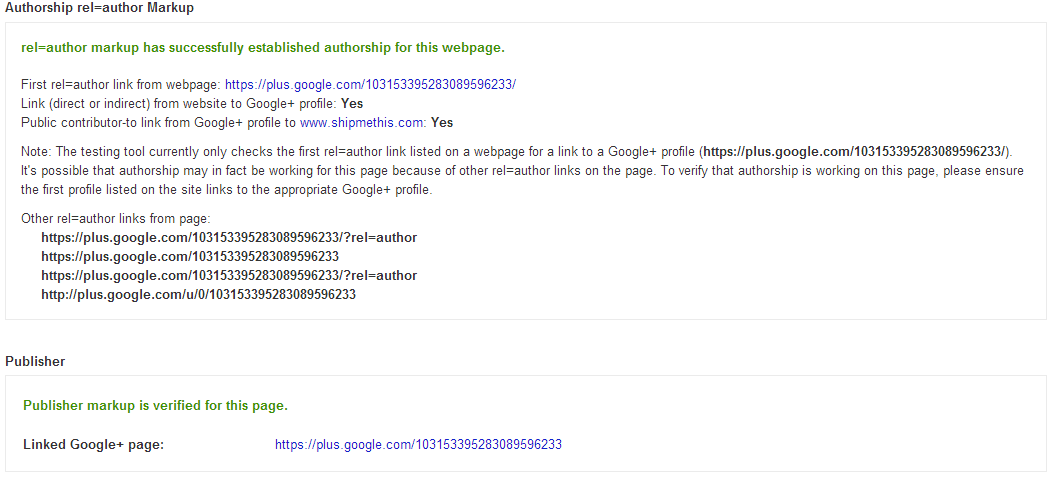Click the "Other rel=author links from page:" label
This screenshot has width=1064, height=491.
coord(115,218)
